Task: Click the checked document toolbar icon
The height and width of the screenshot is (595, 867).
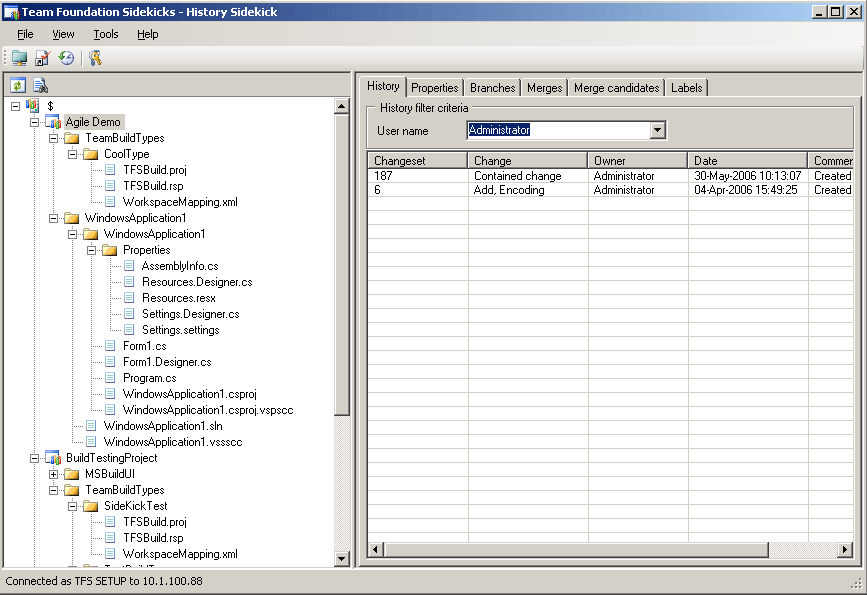Action: coord(41,58)
